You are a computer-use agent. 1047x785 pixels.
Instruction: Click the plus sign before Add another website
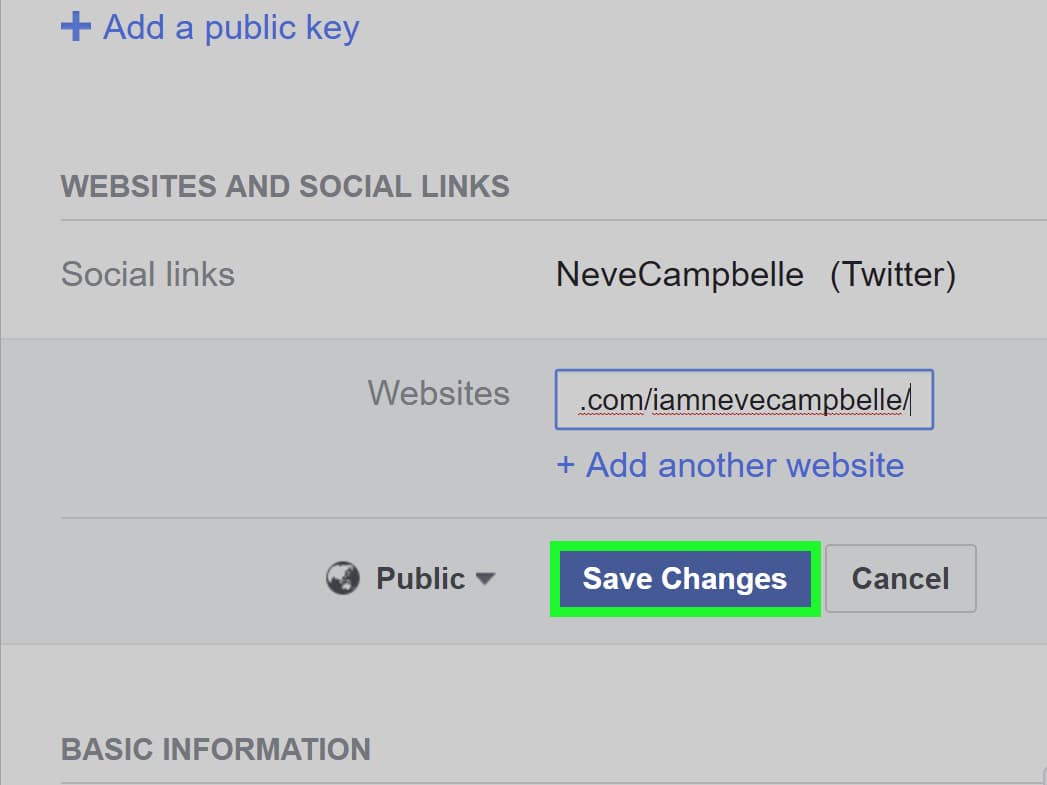(566, 465)
